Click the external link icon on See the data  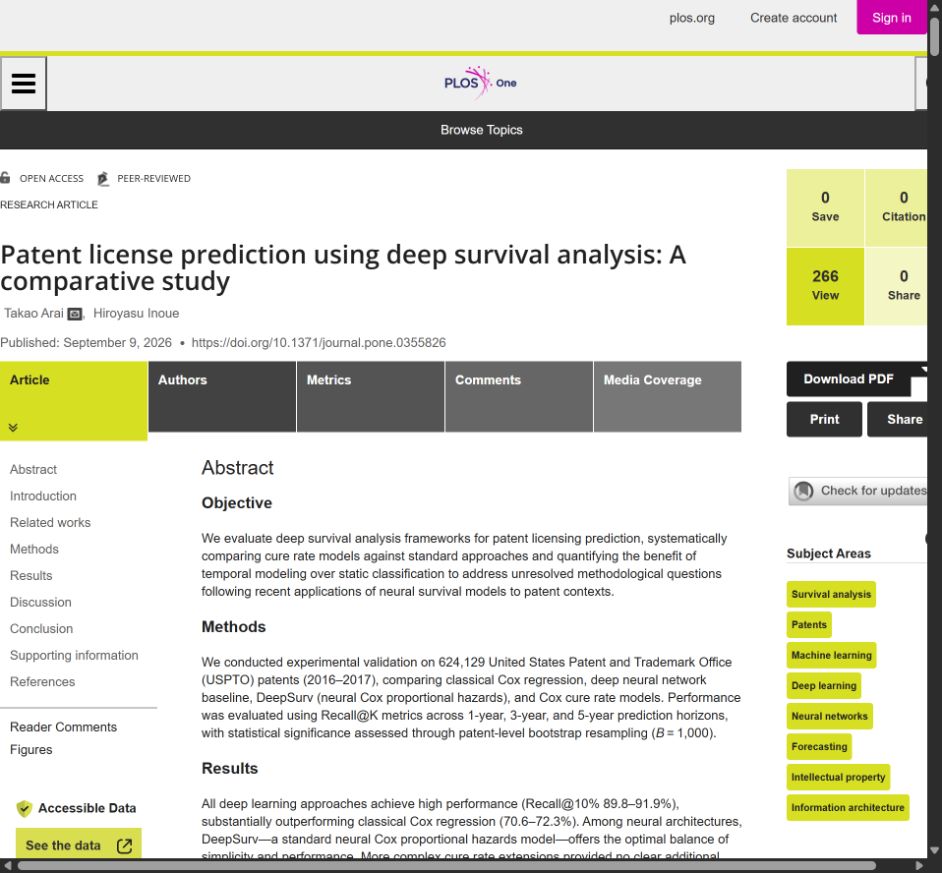(124, 846)
